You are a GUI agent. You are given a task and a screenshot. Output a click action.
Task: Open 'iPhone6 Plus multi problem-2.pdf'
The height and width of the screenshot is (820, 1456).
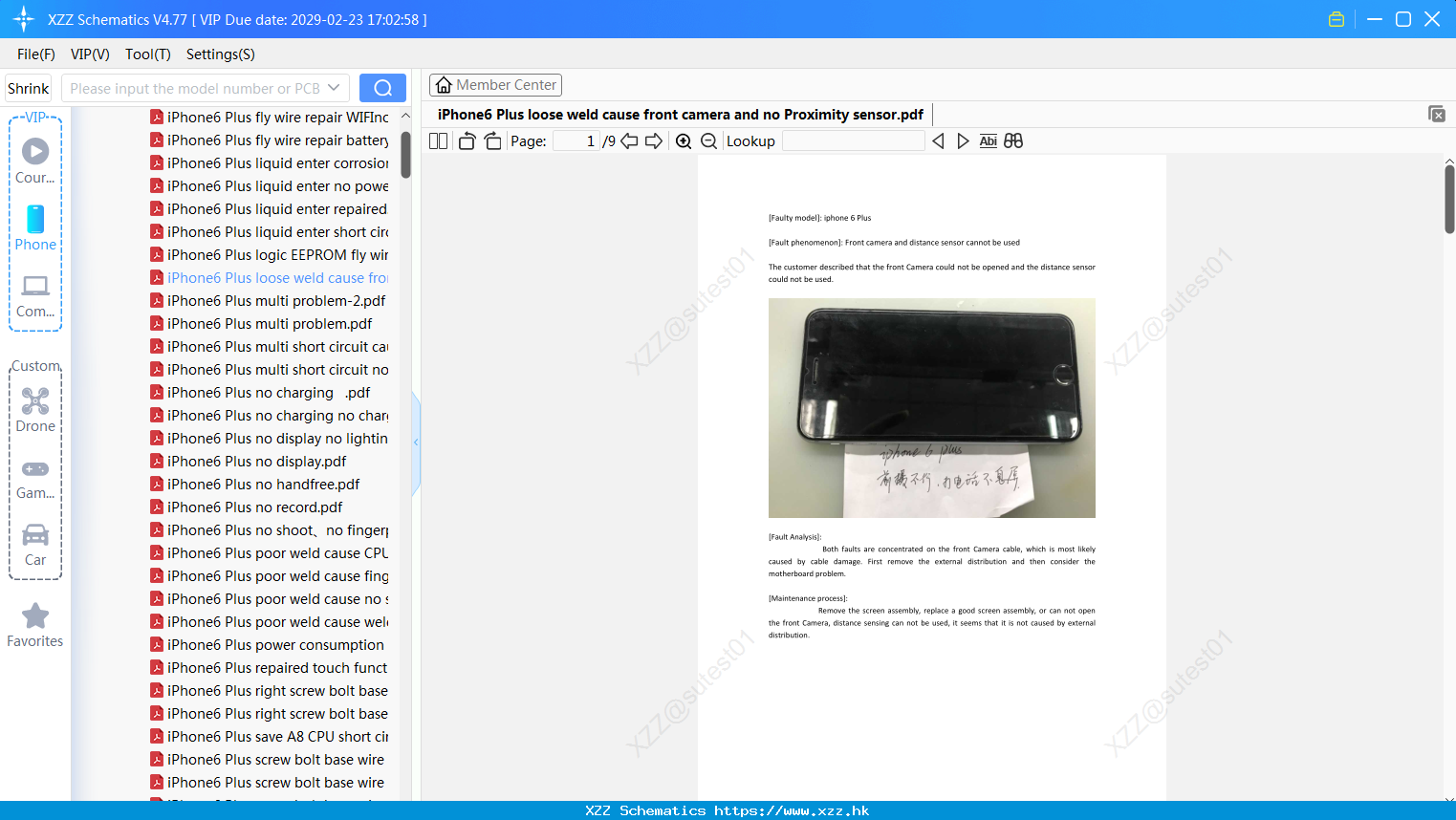268,301
